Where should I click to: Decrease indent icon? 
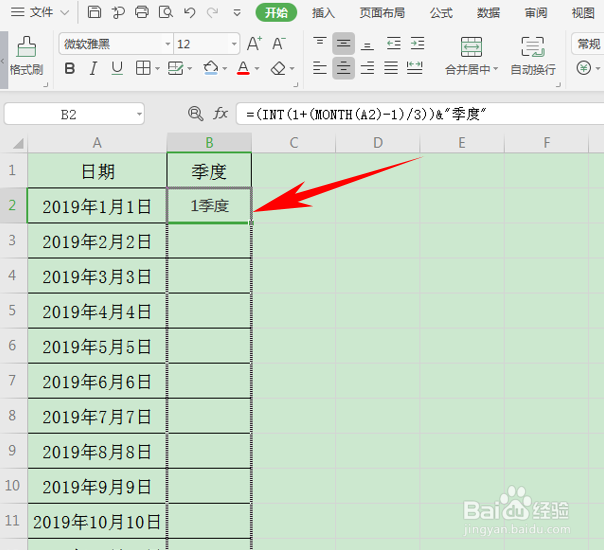[394, 43]
